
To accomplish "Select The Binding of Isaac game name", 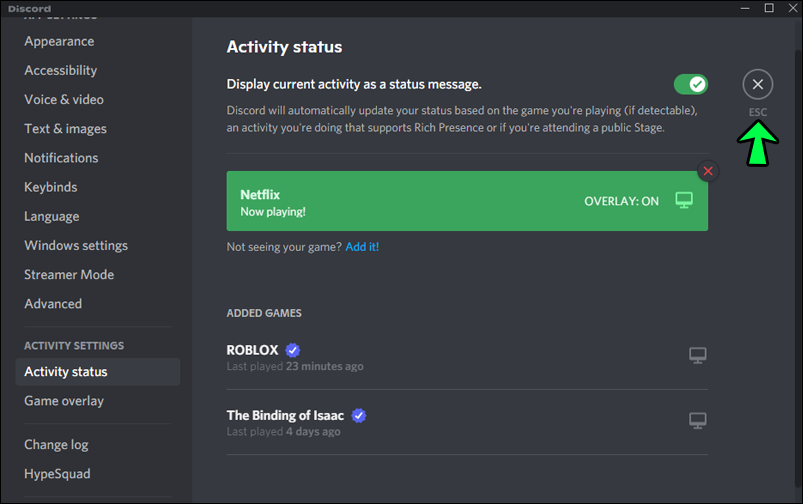I will [285, 415].
